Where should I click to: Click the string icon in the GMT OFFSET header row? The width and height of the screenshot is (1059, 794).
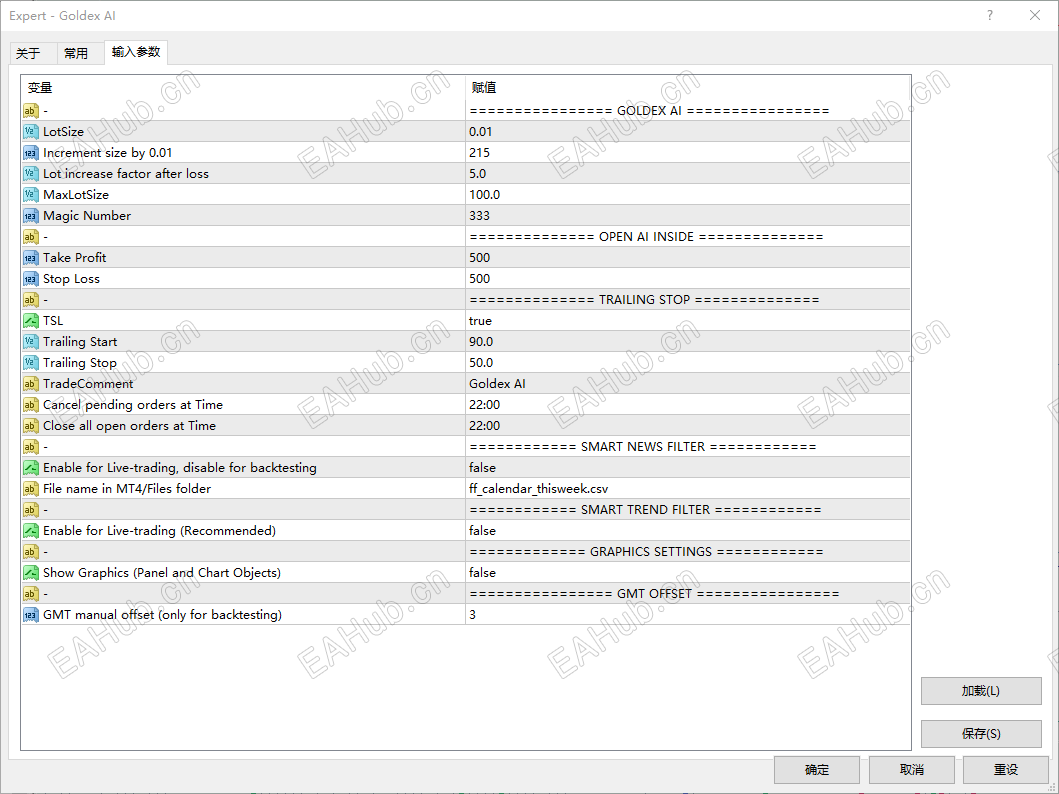(30, 593)
